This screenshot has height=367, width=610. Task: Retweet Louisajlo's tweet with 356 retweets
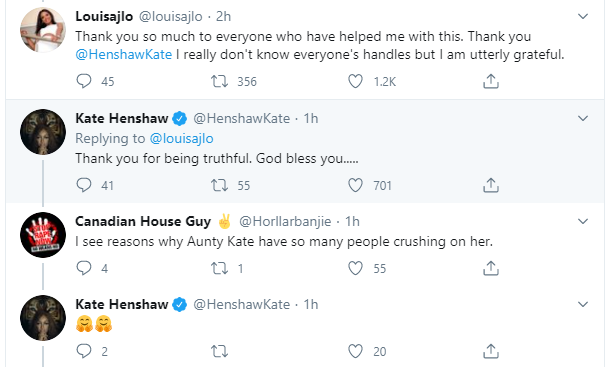[x=219, y=81]
